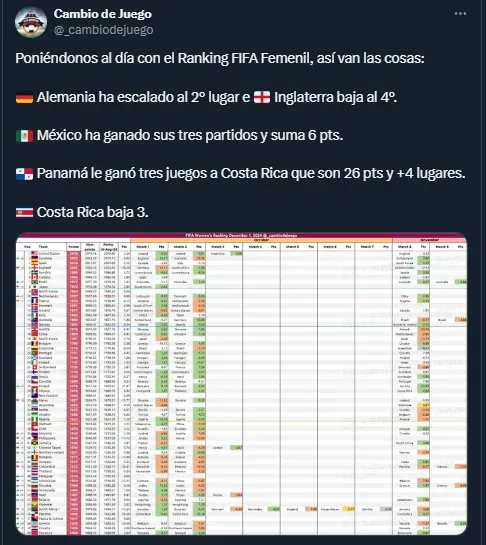
Task: Click the Germany flag emoji
Action: click(24, 98)
